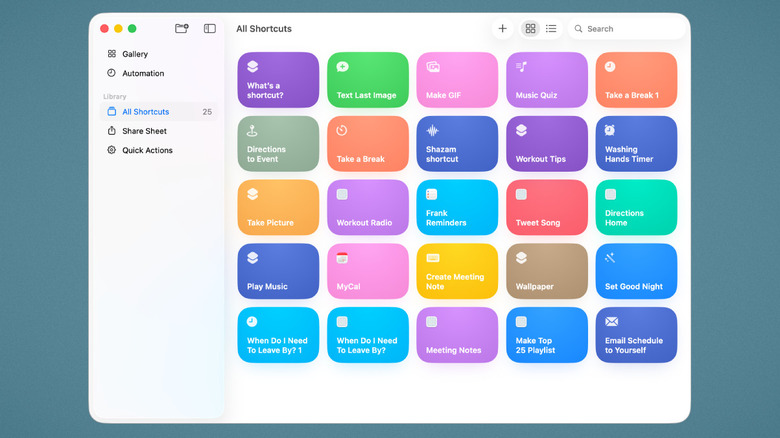Run the Text Last Image shortcut

(x=368, y=80)
